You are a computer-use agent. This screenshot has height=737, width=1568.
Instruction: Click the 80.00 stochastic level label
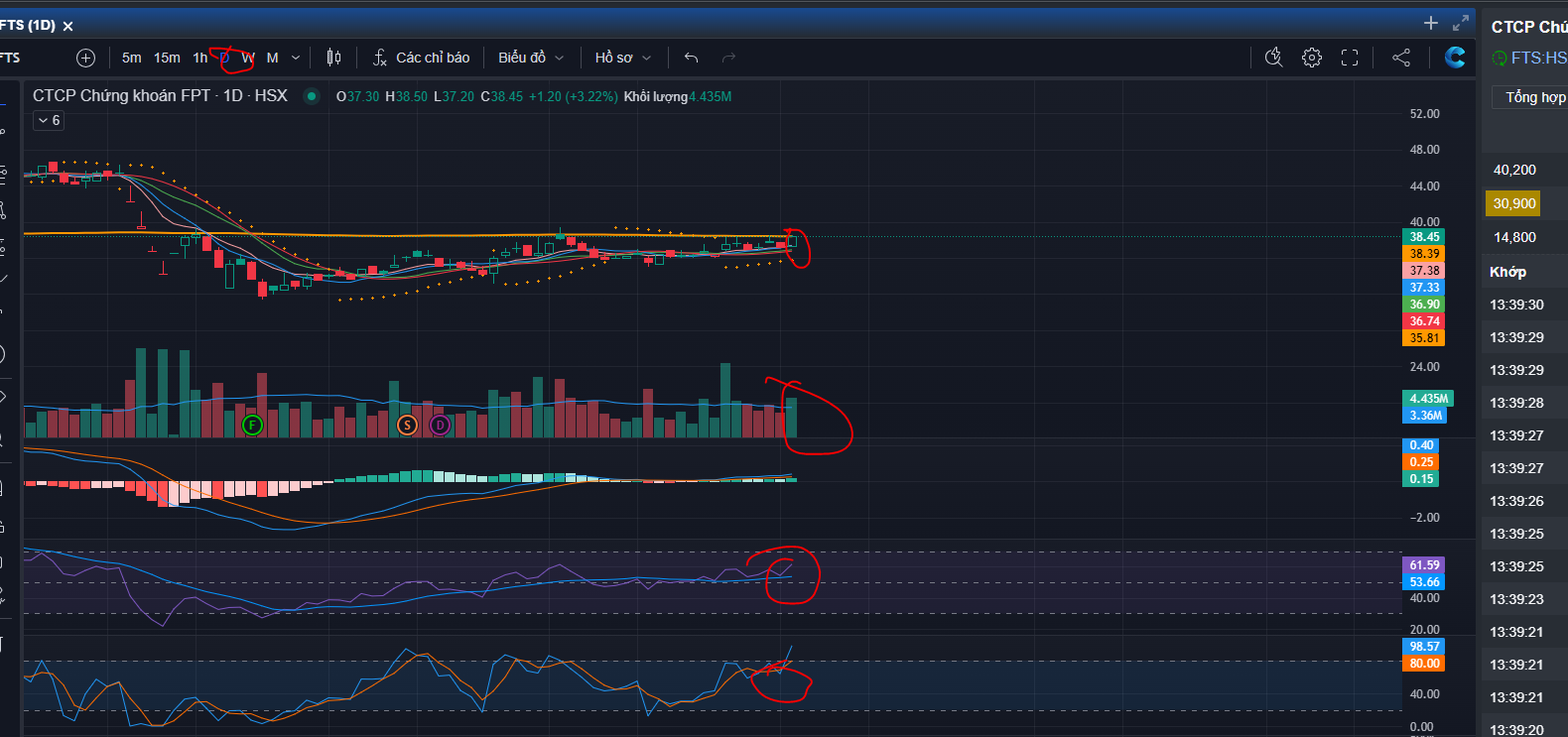pos(1424,663)
